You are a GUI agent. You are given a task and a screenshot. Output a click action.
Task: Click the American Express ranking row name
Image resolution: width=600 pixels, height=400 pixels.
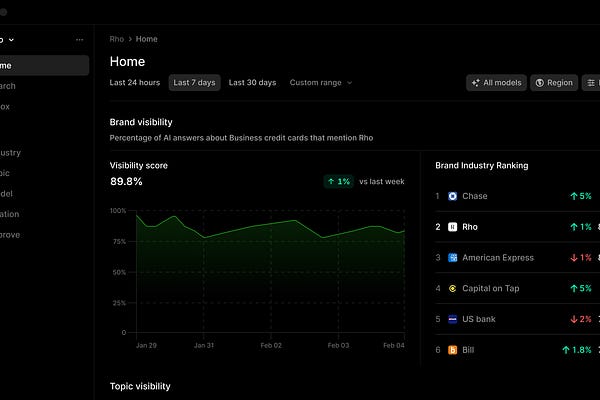(x=498, y=258)
